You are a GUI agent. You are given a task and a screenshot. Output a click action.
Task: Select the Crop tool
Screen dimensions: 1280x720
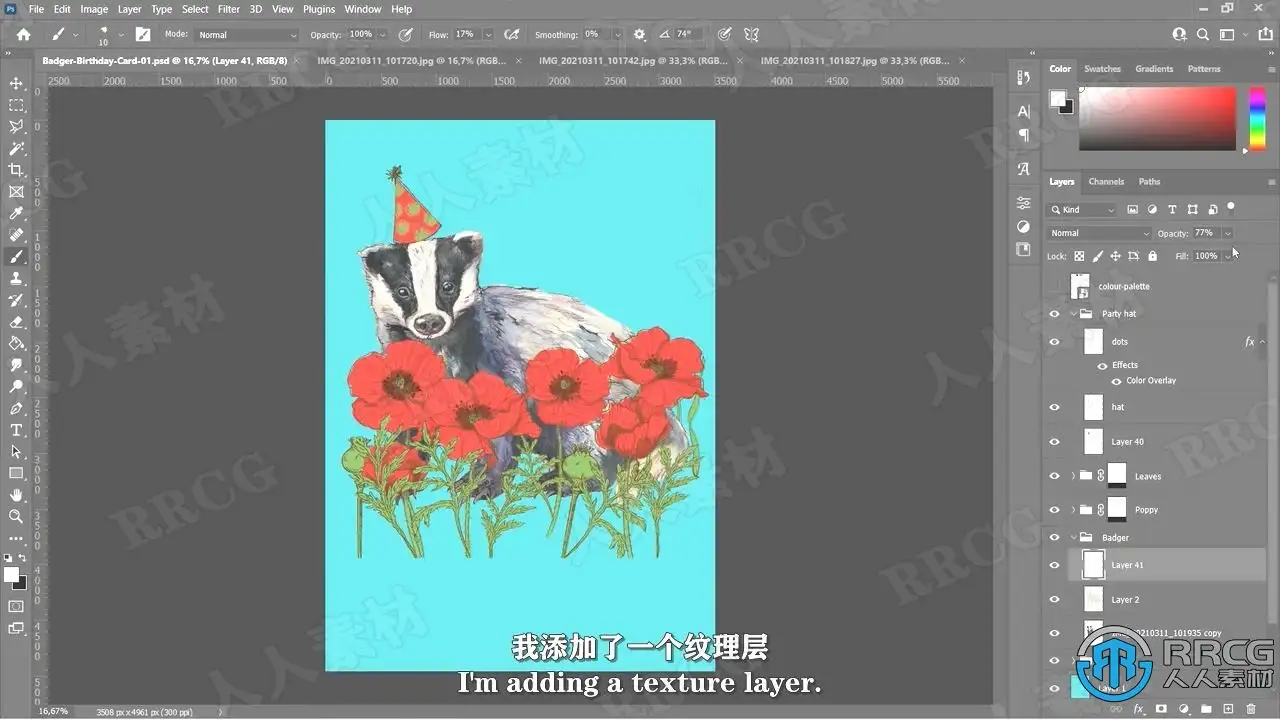pos(16,170)
